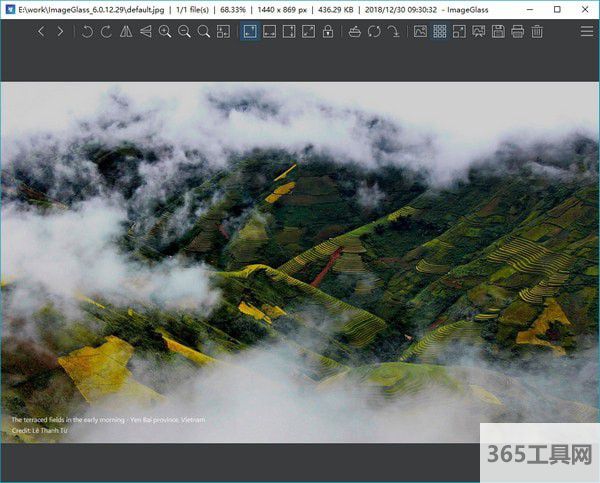The width and height of the screenshot is (600, 483).
Task: Zoom in on the image
Action: tap(165, 32)
